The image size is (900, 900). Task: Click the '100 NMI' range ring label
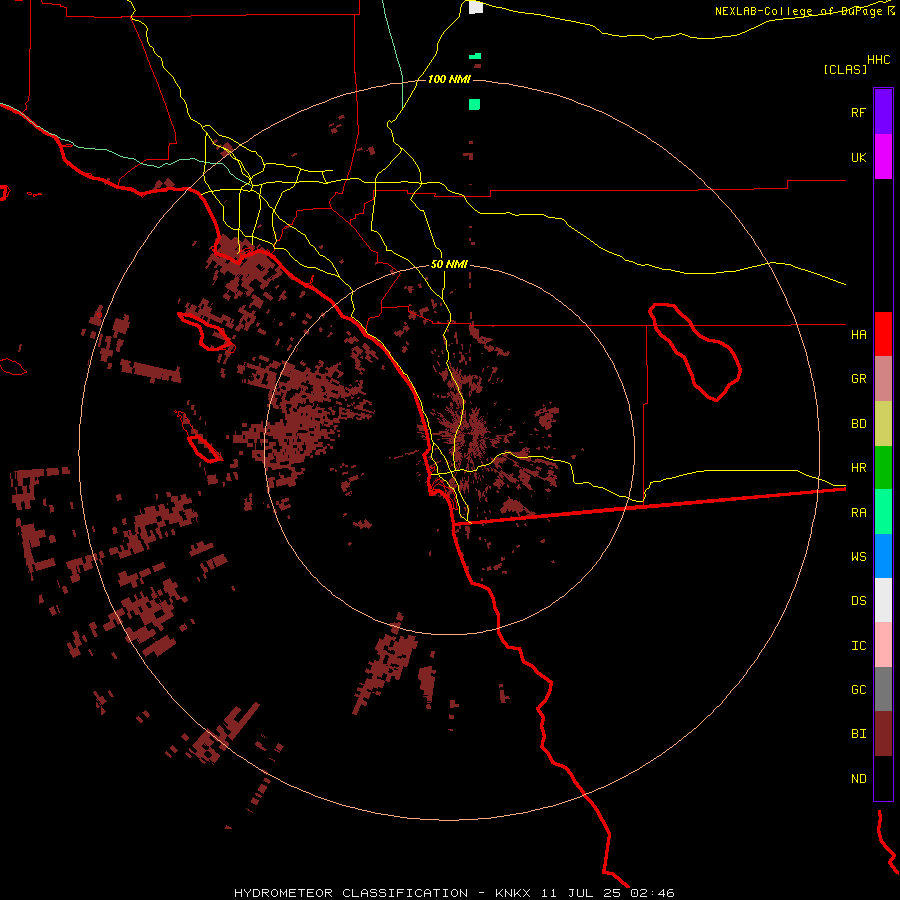click(x=449, y=79)
